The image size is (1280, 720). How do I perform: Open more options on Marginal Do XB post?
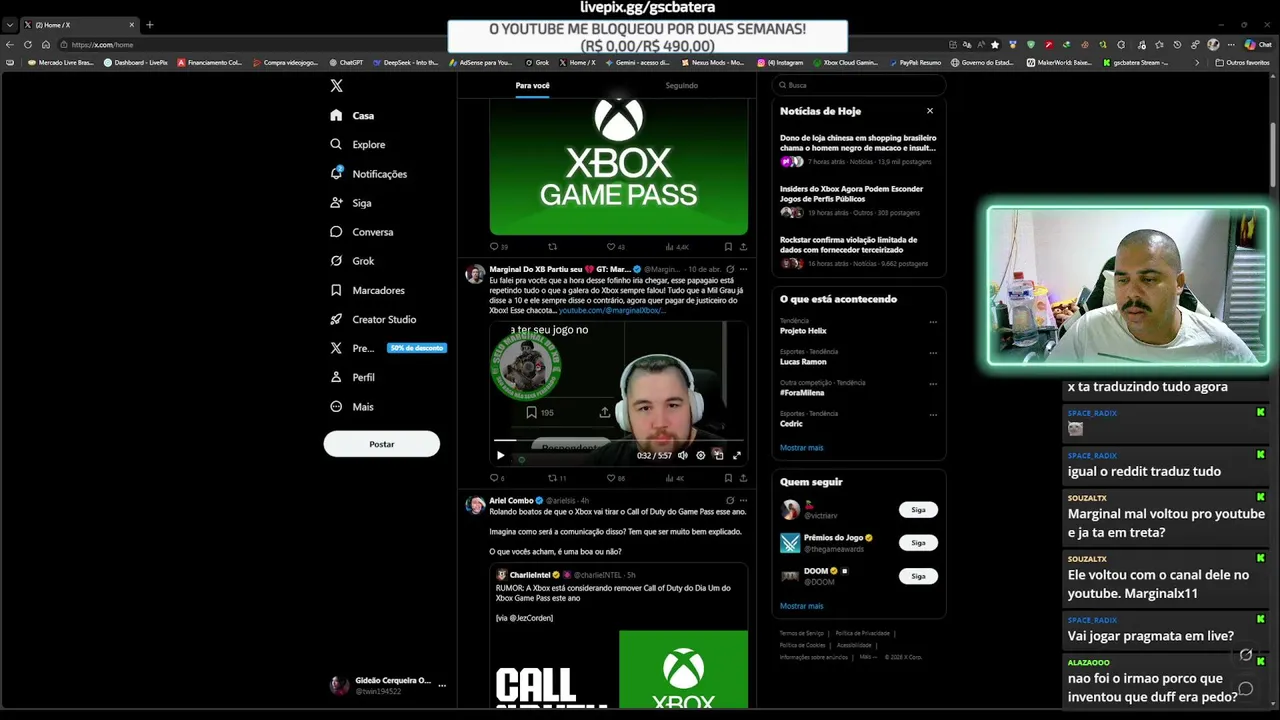(743, 269)
